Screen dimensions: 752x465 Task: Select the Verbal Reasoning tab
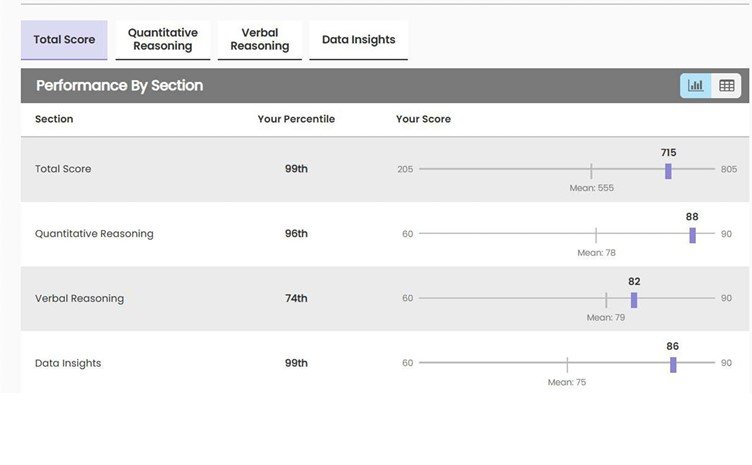(x=259, y=40)
